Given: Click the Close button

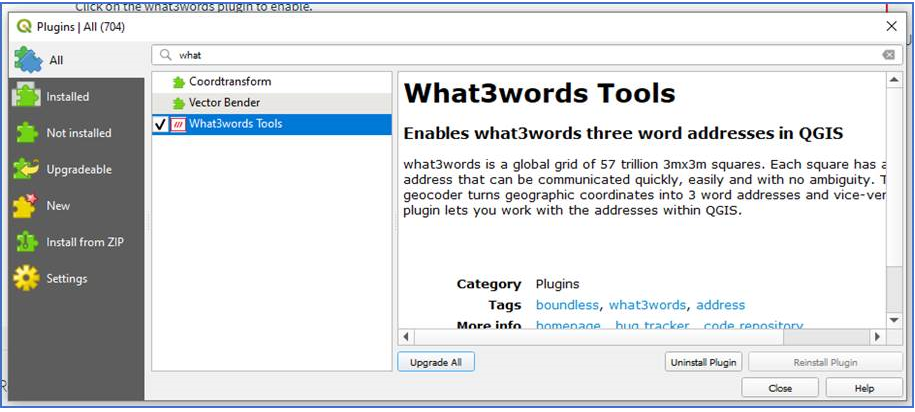Looking at the screenshot, I should pos(780,388).
